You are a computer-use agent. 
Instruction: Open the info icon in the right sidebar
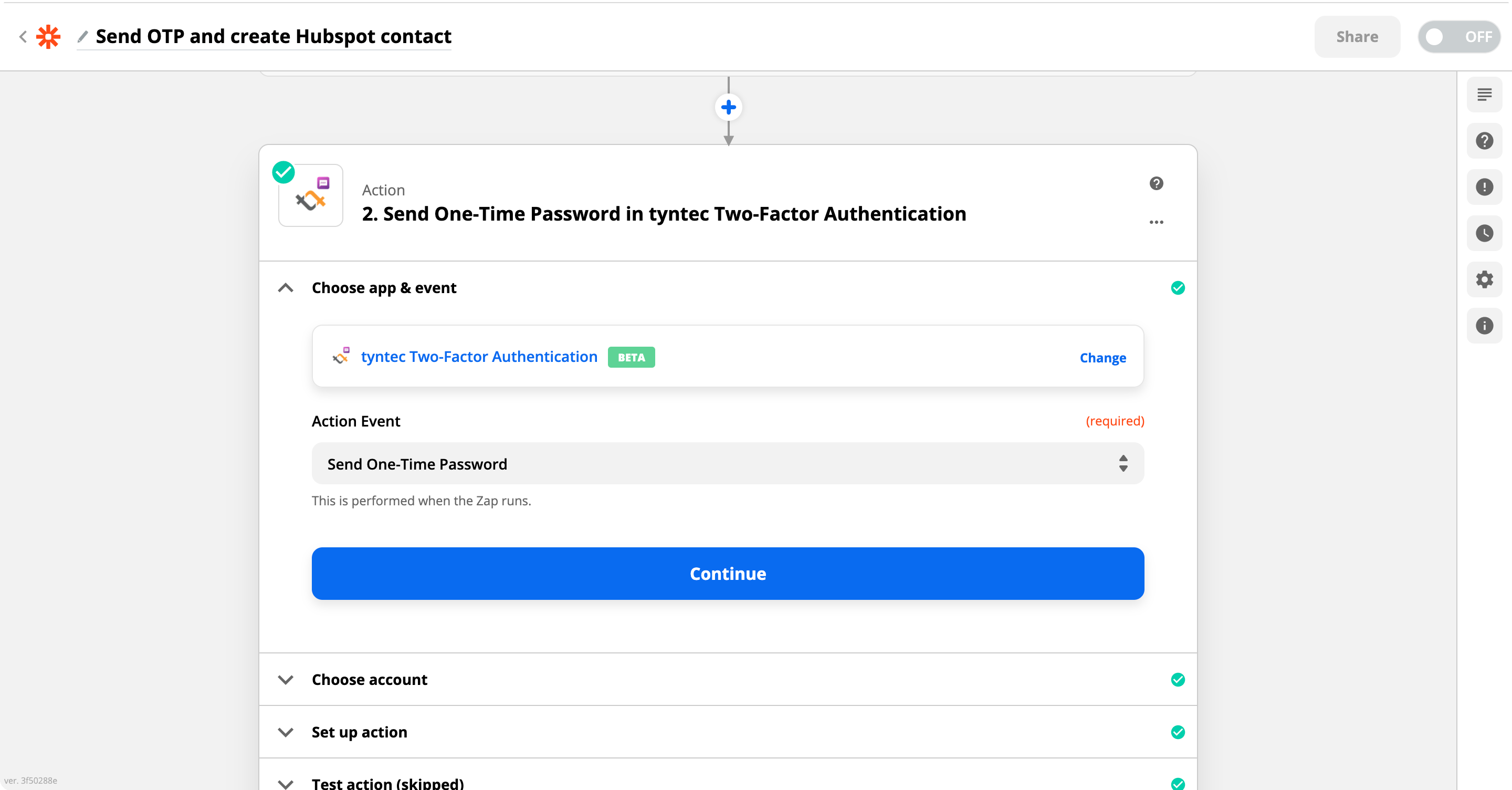click(x=1484, y=326)
